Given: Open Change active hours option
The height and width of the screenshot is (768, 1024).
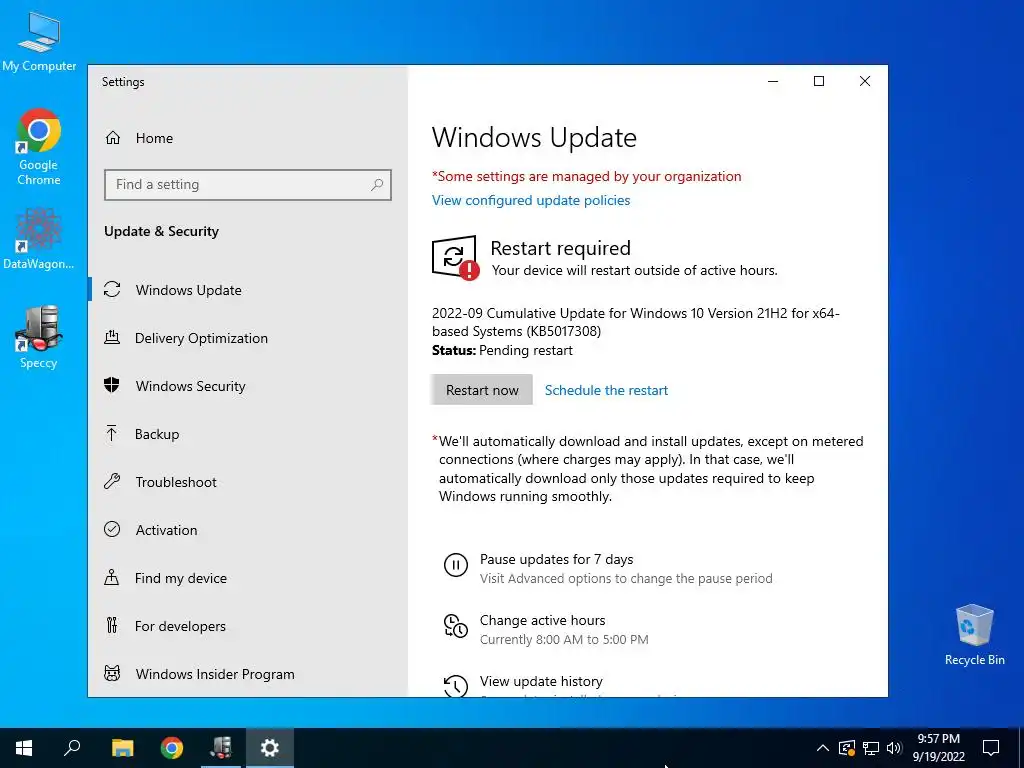Looking at the screenshot, I should [x=543, y=620].
